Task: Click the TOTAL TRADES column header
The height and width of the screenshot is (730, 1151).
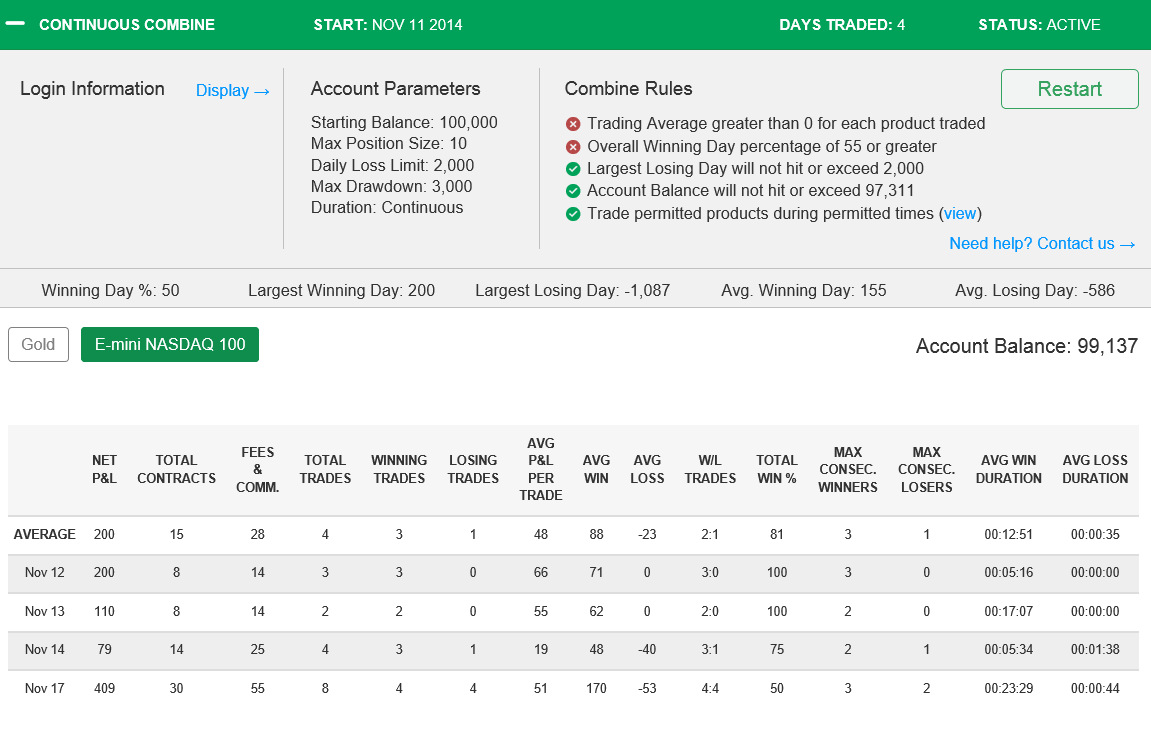Action: tap(325, 469)
